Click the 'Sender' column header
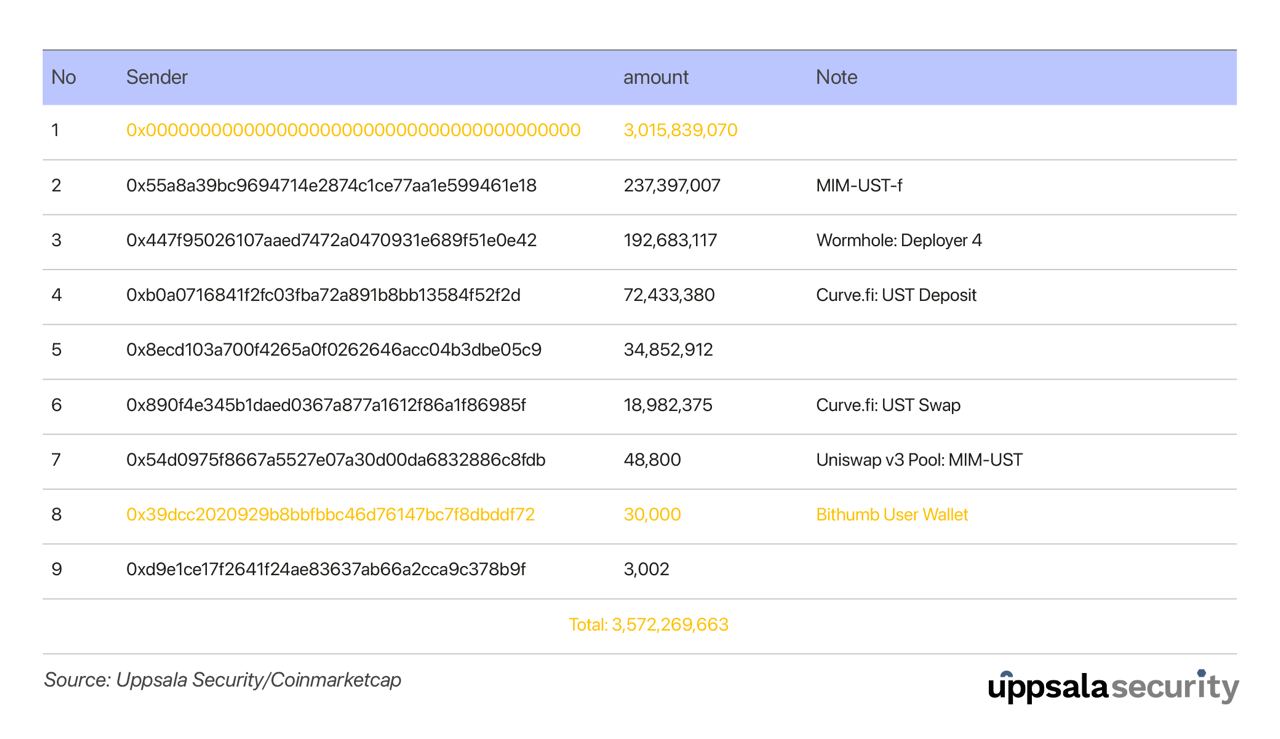 click(157, 77)
